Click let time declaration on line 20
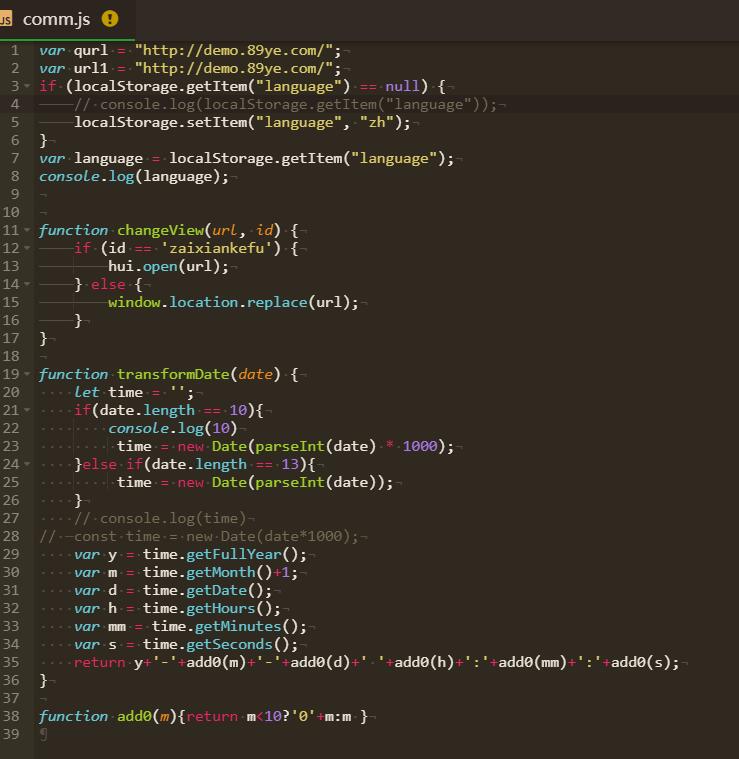 coord(134,392)
